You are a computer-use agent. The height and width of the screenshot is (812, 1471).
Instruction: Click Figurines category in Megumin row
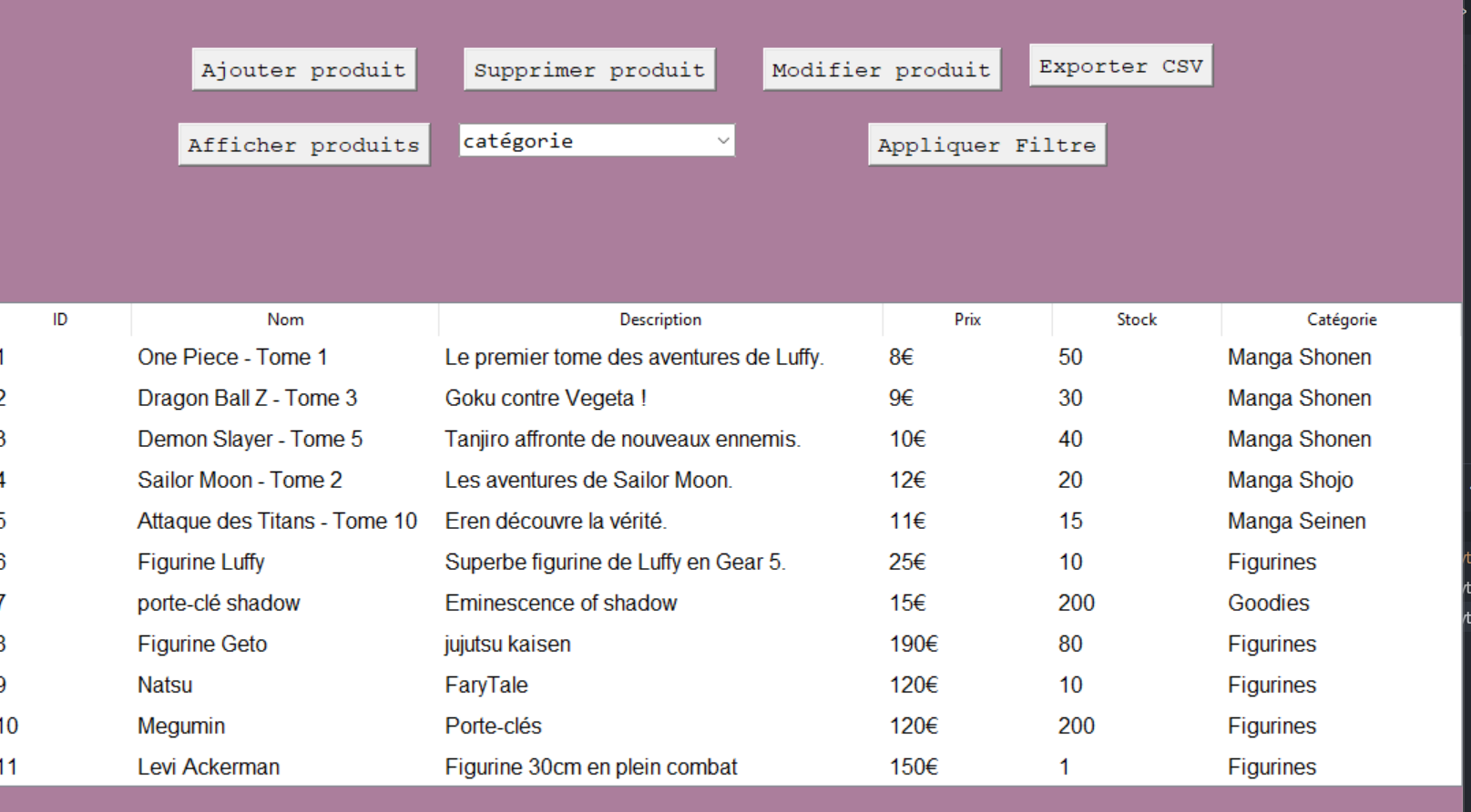coord(1272,726)
